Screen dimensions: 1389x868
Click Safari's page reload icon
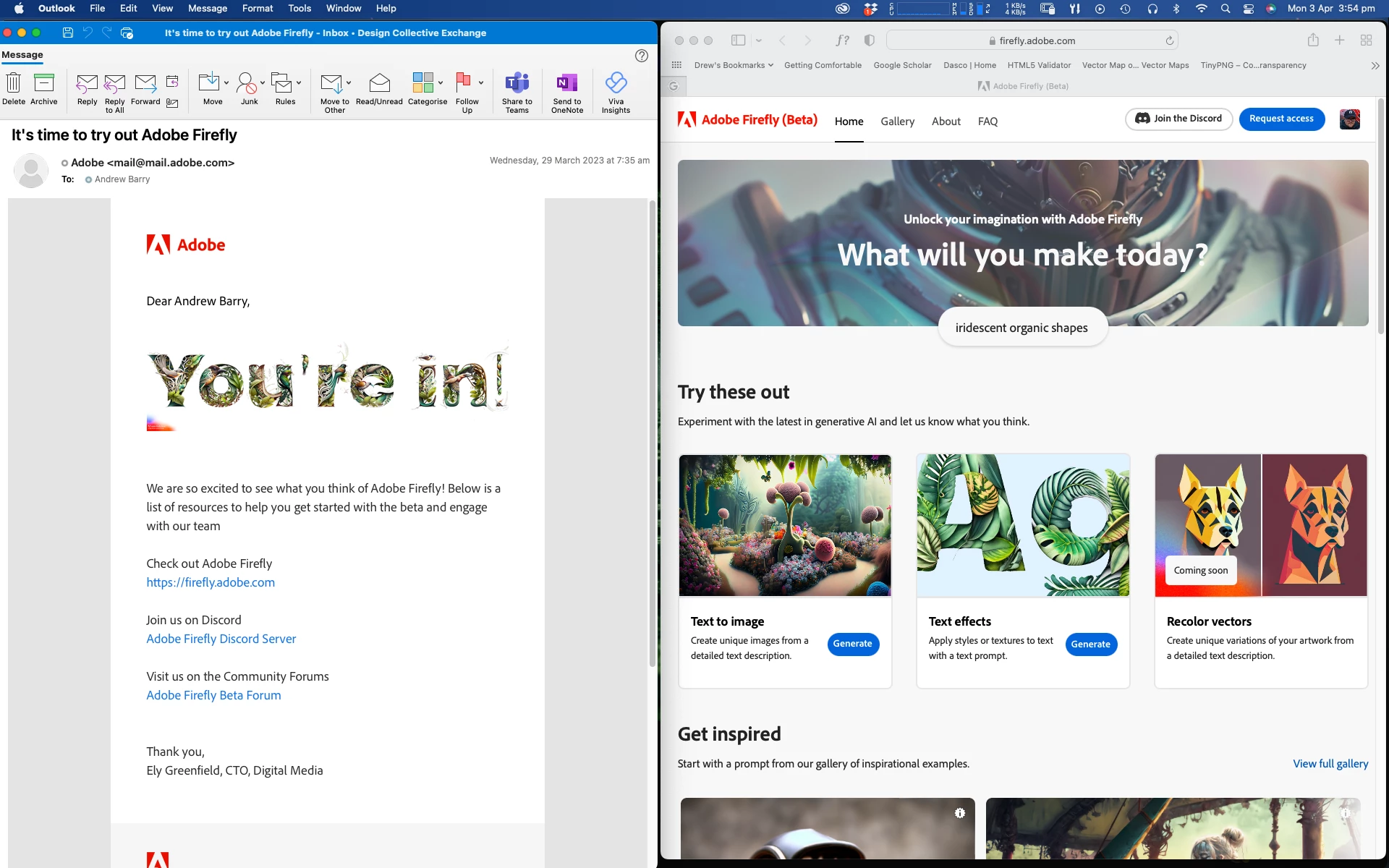click(1169, 41)
